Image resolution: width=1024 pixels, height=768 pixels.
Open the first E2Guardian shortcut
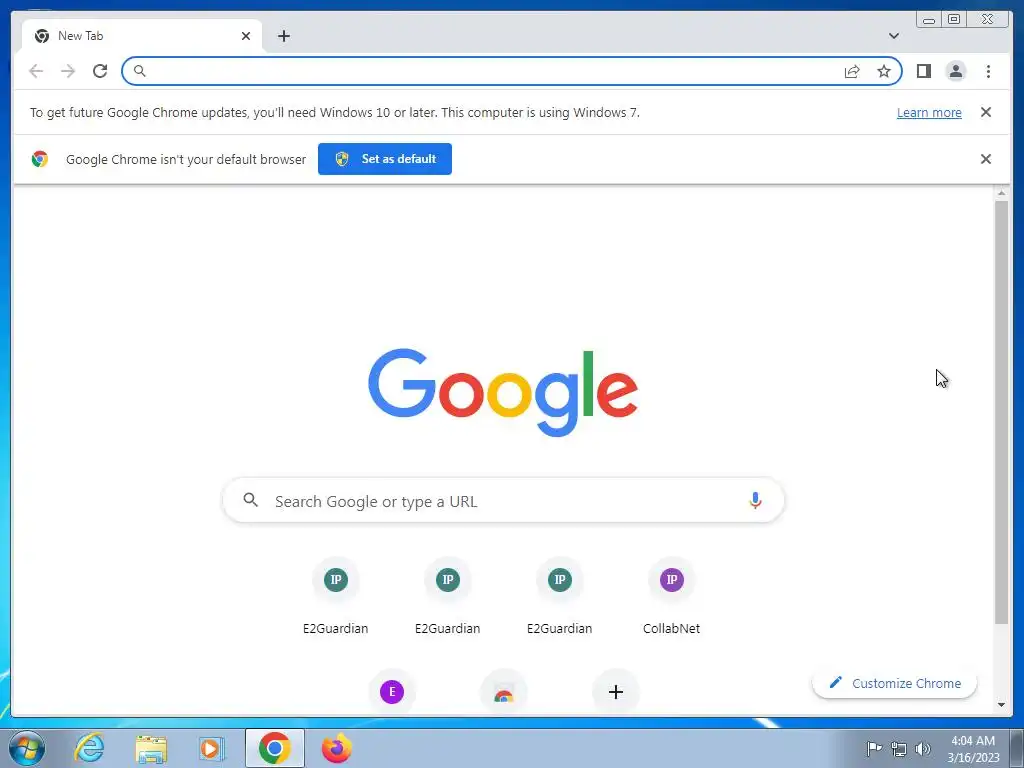pyautogui.click(x=336, y=596)
